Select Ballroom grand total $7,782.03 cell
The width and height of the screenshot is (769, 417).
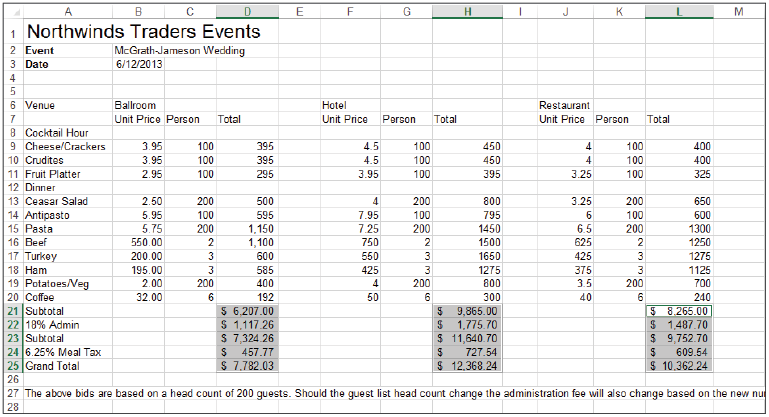tap(248, 368)
